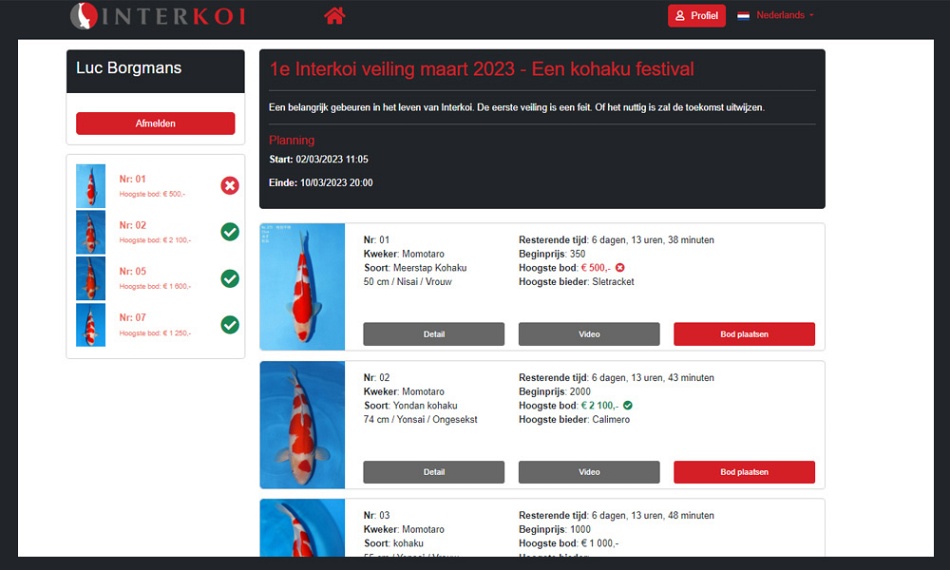
Task: Play Video for koi Nr: 02
Action: pos(589,472)
